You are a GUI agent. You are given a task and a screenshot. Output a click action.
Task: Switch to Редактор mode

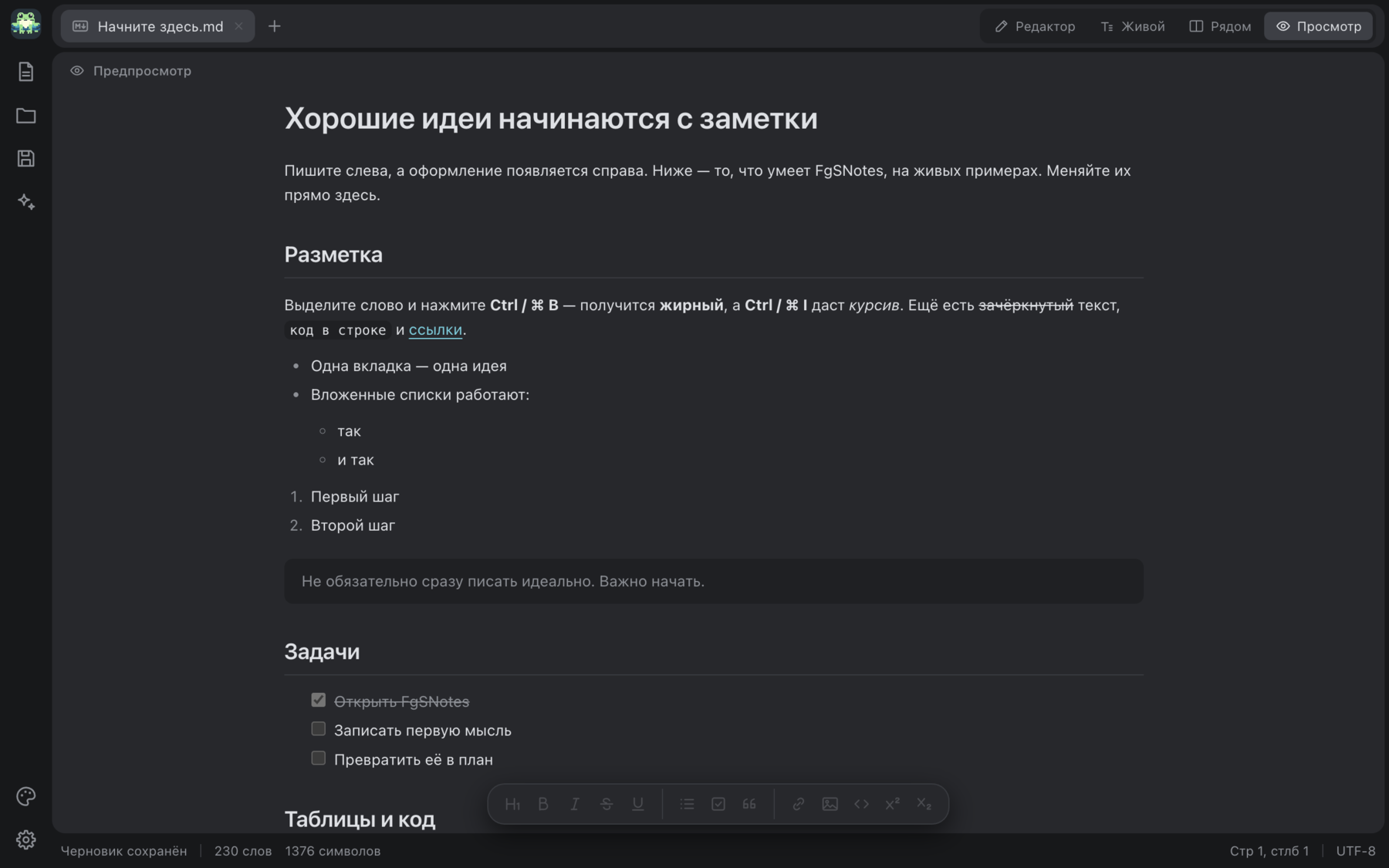point(1035,26)
